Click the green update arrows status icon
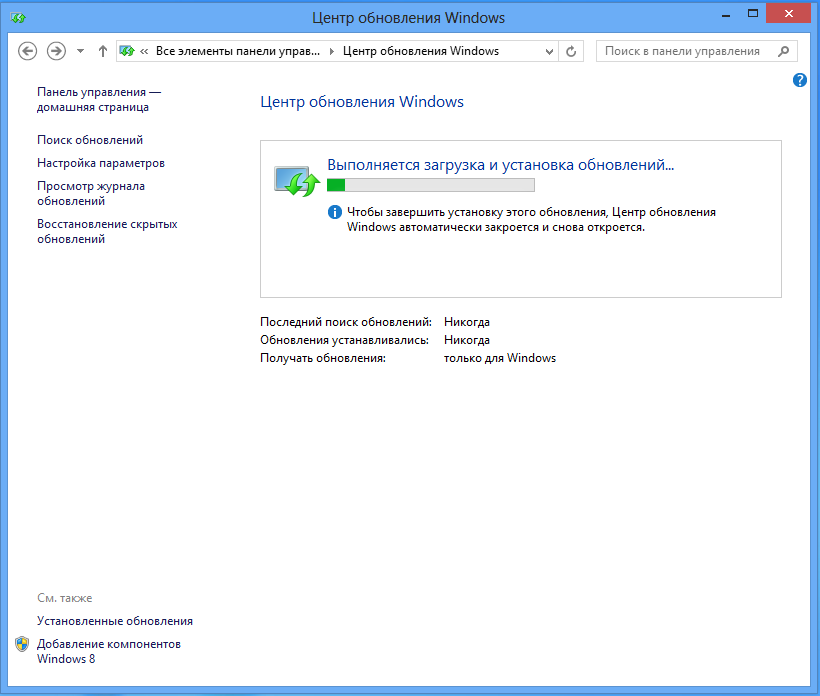820x696 pixels. [296, 181]
